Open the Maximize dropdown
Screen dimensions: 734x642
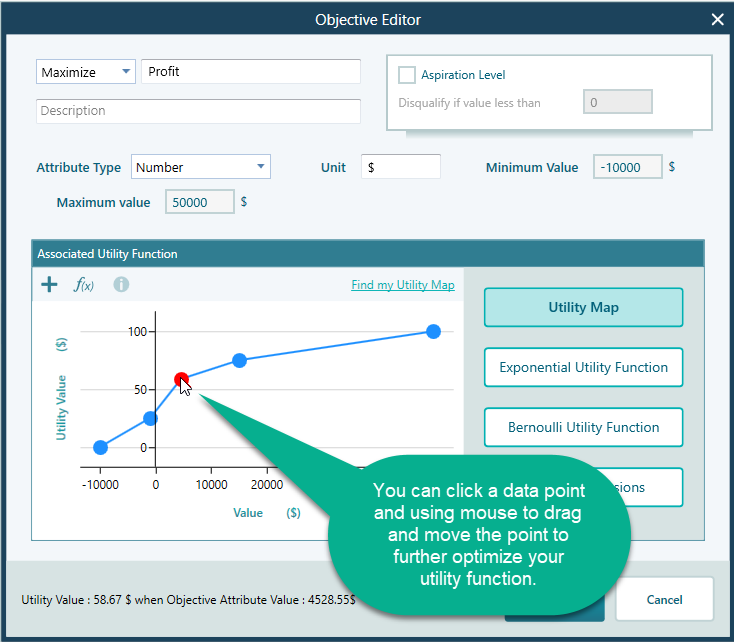[86, 72]
